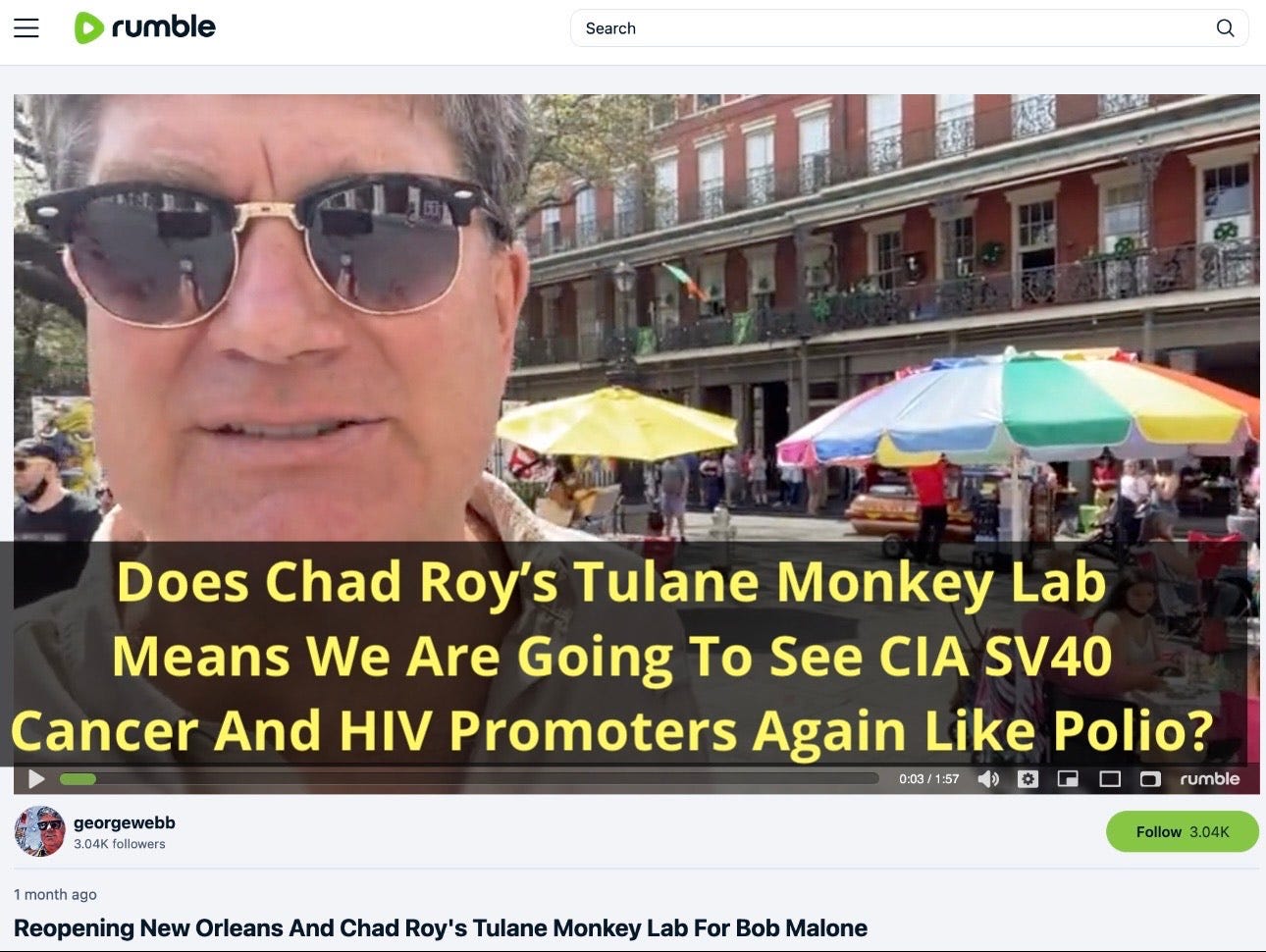Seek along the video progress bar
The width and height of the screenshot is (1266, 952).
(469, 779)
